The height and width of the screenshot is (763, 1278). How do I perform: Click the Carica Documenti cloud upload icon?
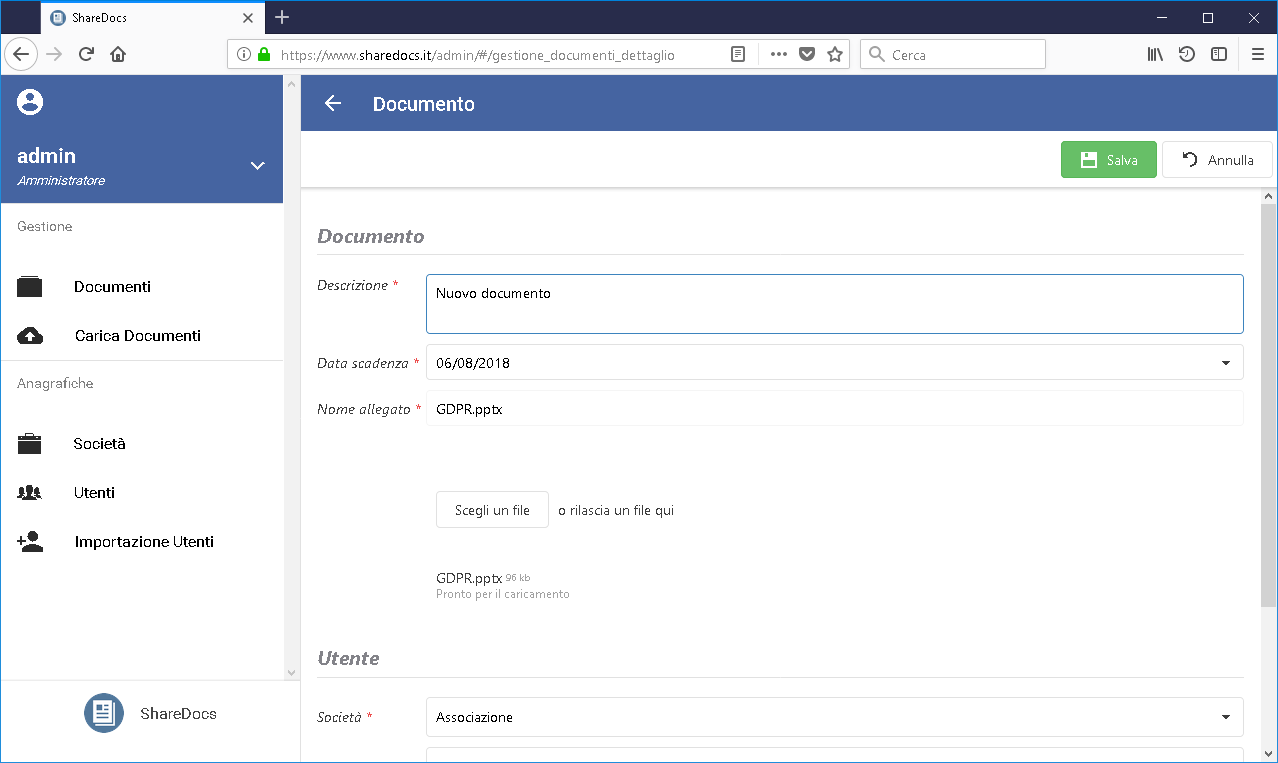tap(30, 336)
